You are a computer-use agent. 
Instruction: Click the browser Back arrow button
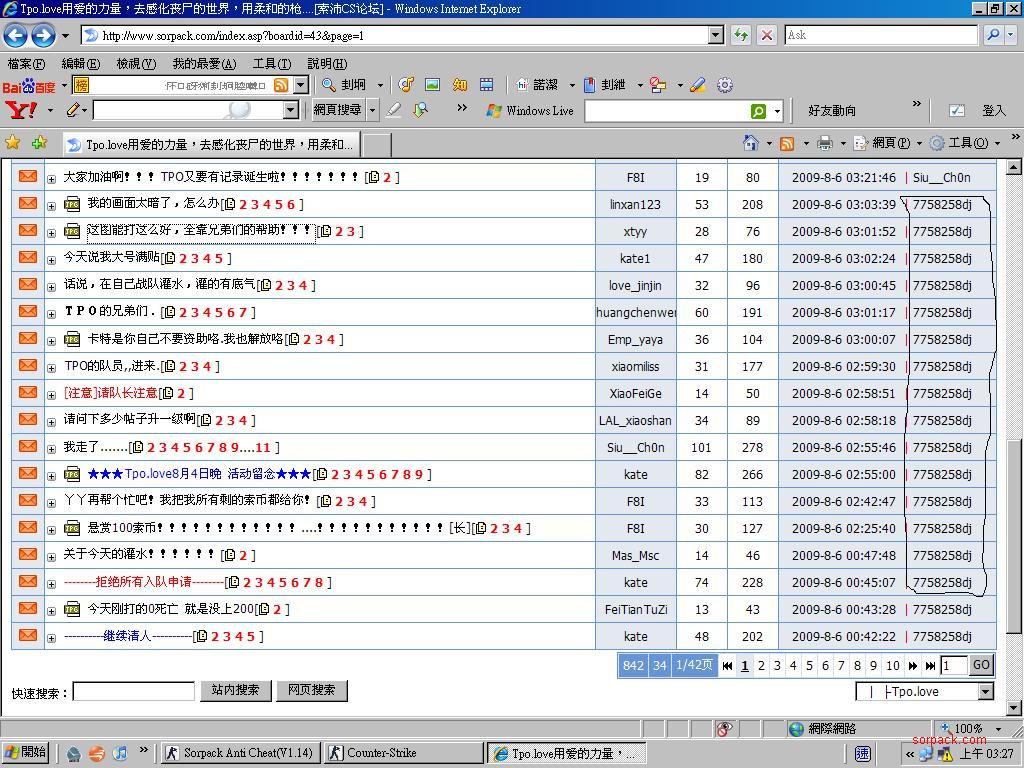(16, 35)
